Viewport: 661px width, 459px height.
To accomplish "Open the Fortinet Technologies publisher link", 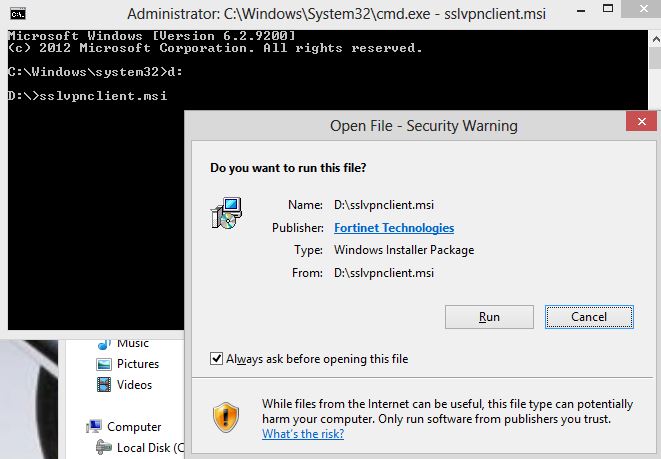I will tap(394, 228).
